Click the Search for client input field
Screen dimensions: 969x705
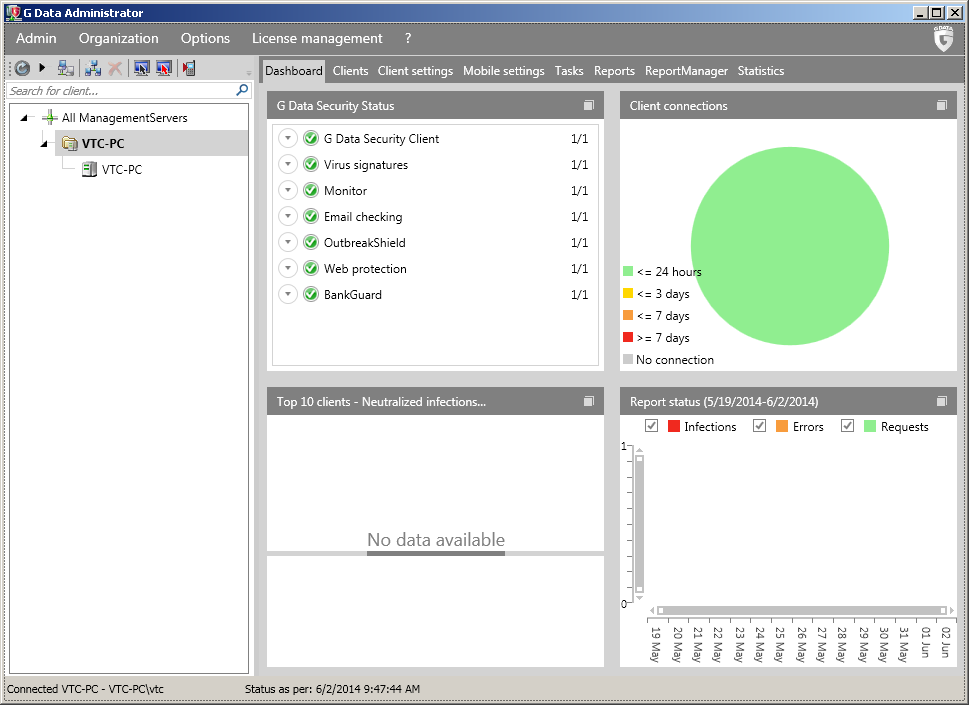[x=120, y=91]
